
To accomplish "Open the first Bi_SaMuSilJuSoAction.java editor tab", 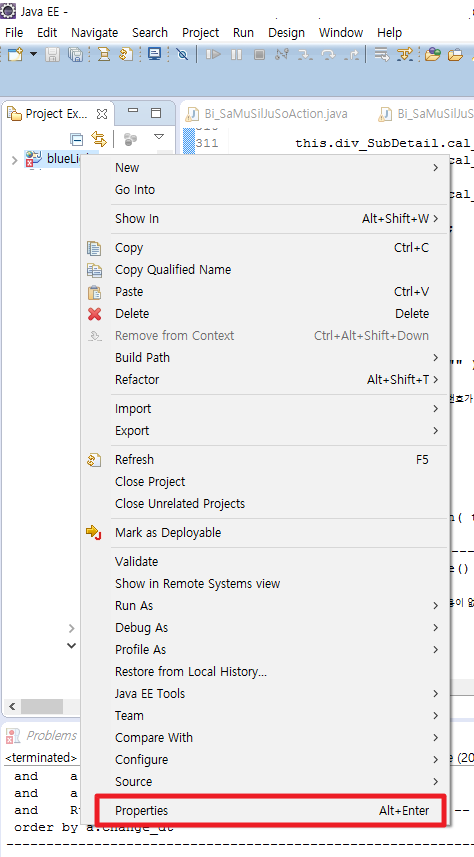I will pyautogui.click(x=267, y=114).
